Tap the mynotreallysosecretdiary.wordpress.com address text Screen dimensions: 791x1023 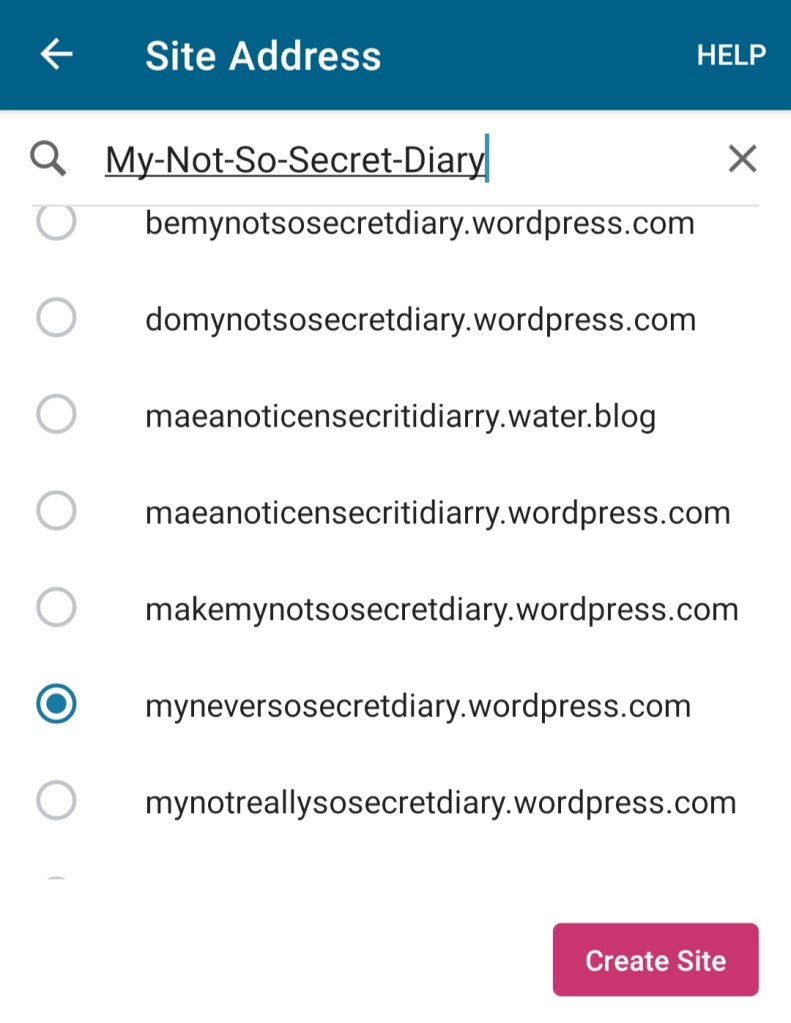click(440, 803)
